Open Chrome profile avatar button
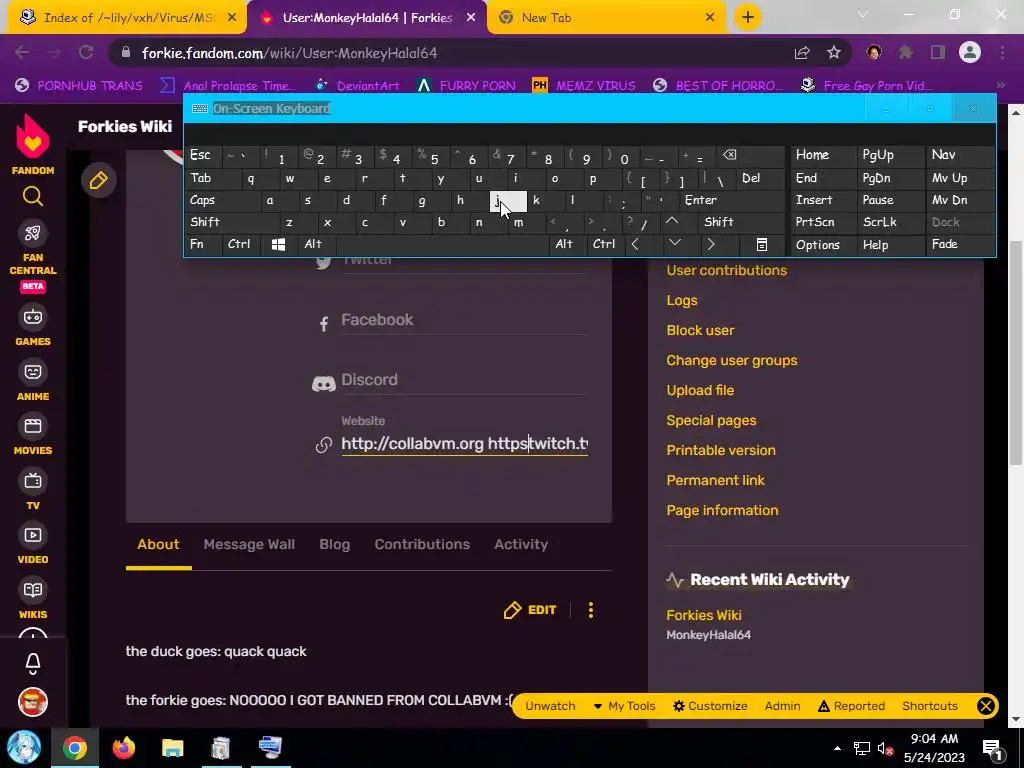The width and height of the screenshot is (1024, 768). tap(970, 53)
